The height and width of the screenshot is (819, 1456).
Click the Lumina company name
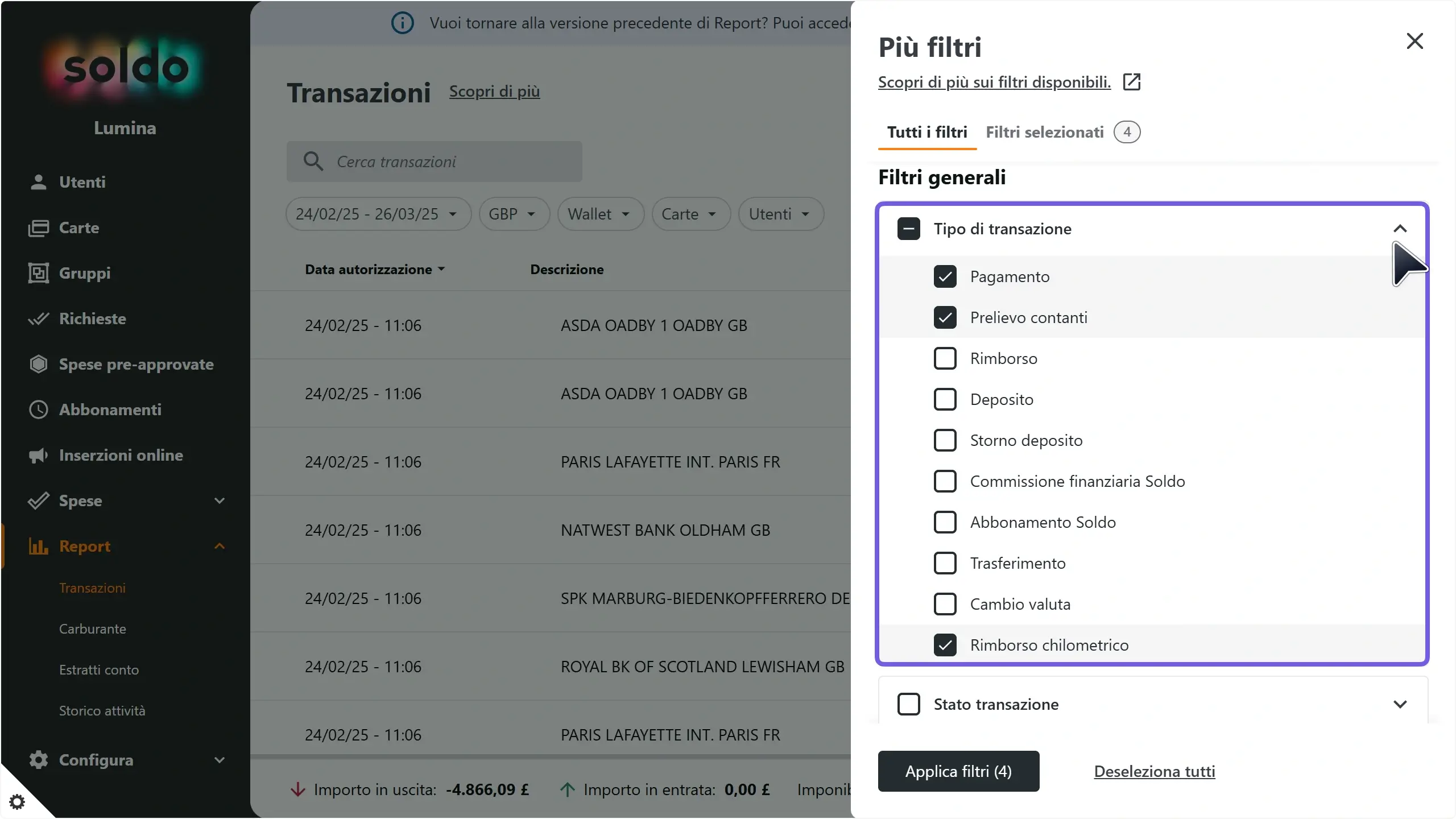(x=125, y=128)
